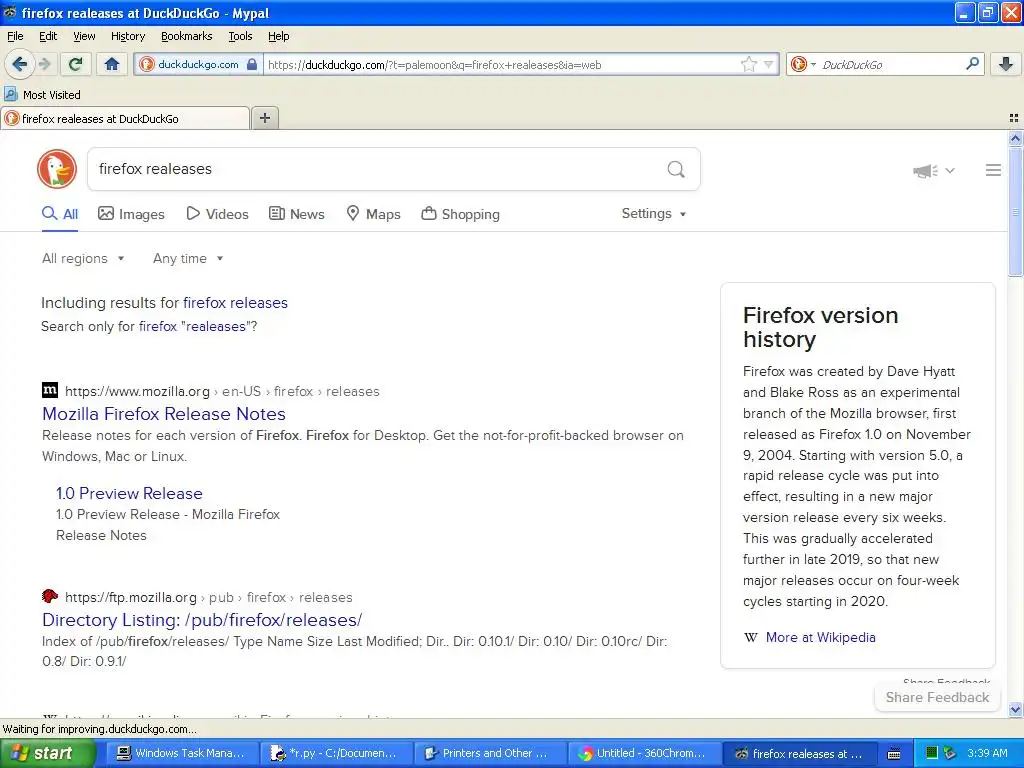Click the keyboard icon in the taskbar
This screenshot has height=768, width=1024.
pyautogui.click(x=894, y=754)
